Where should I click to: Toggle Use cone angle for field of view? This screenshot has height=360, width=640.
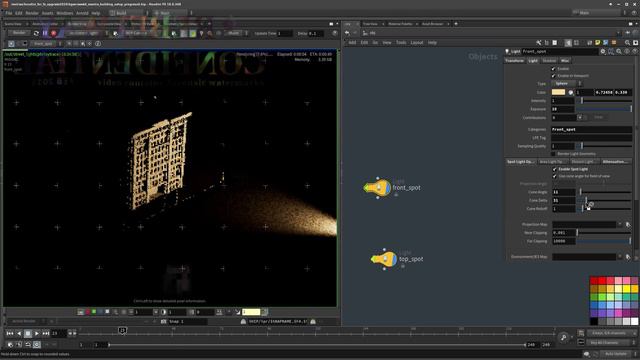tap(554, 176)
